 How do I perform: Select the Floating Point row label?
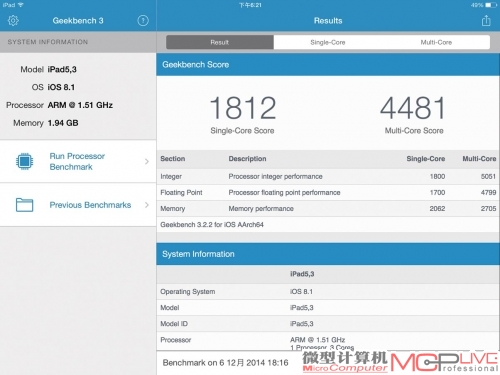click(181, 192)
